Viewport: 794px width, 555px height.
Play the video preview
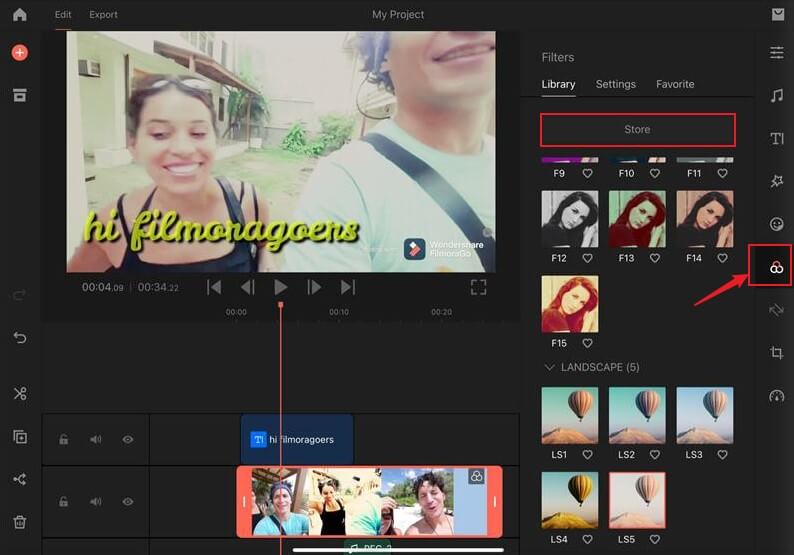281,287
